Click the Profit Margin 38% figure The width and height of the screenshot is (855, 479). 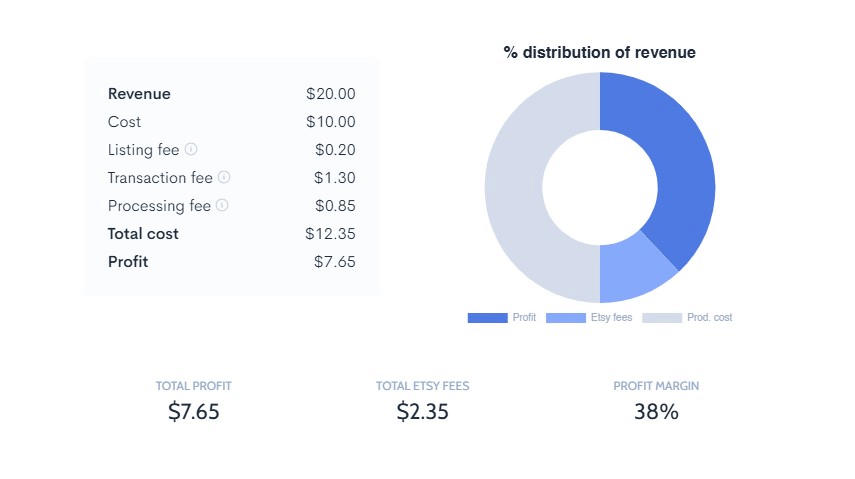(x=656, y=411)
